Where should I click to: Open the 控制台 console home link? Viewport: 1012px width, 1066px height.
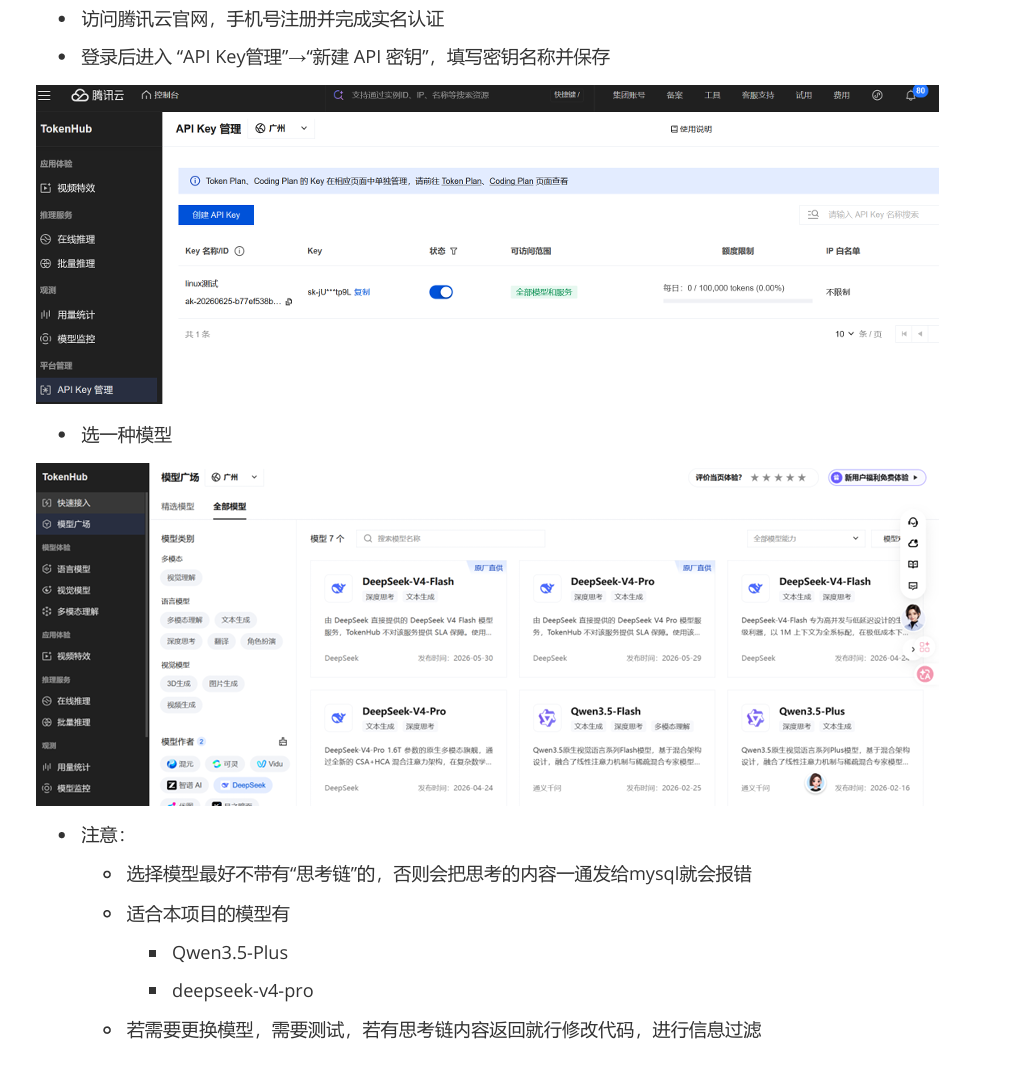pos(160,95)
